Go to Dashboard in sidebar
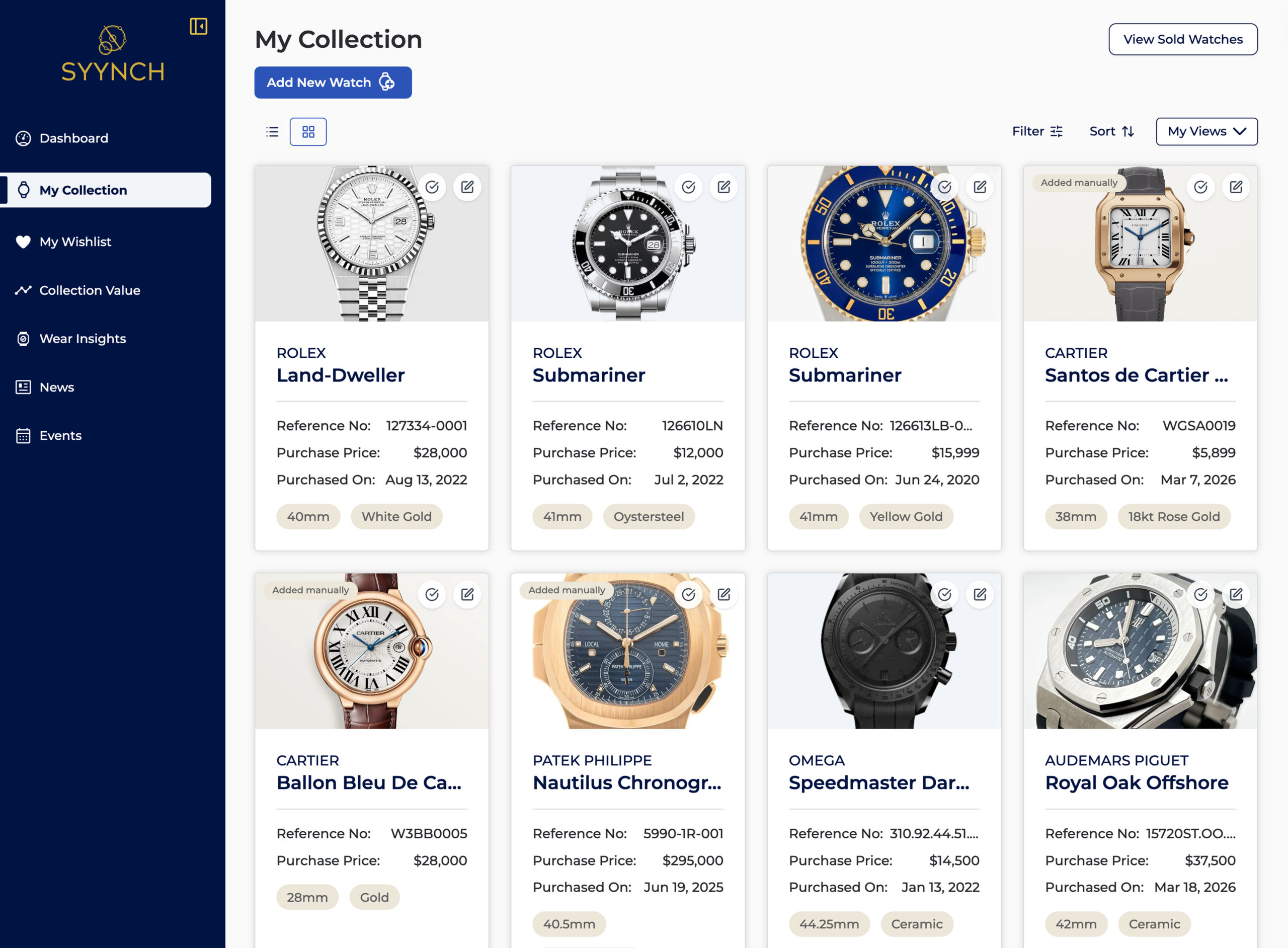The image size is (1288, 948). point(73,138)
